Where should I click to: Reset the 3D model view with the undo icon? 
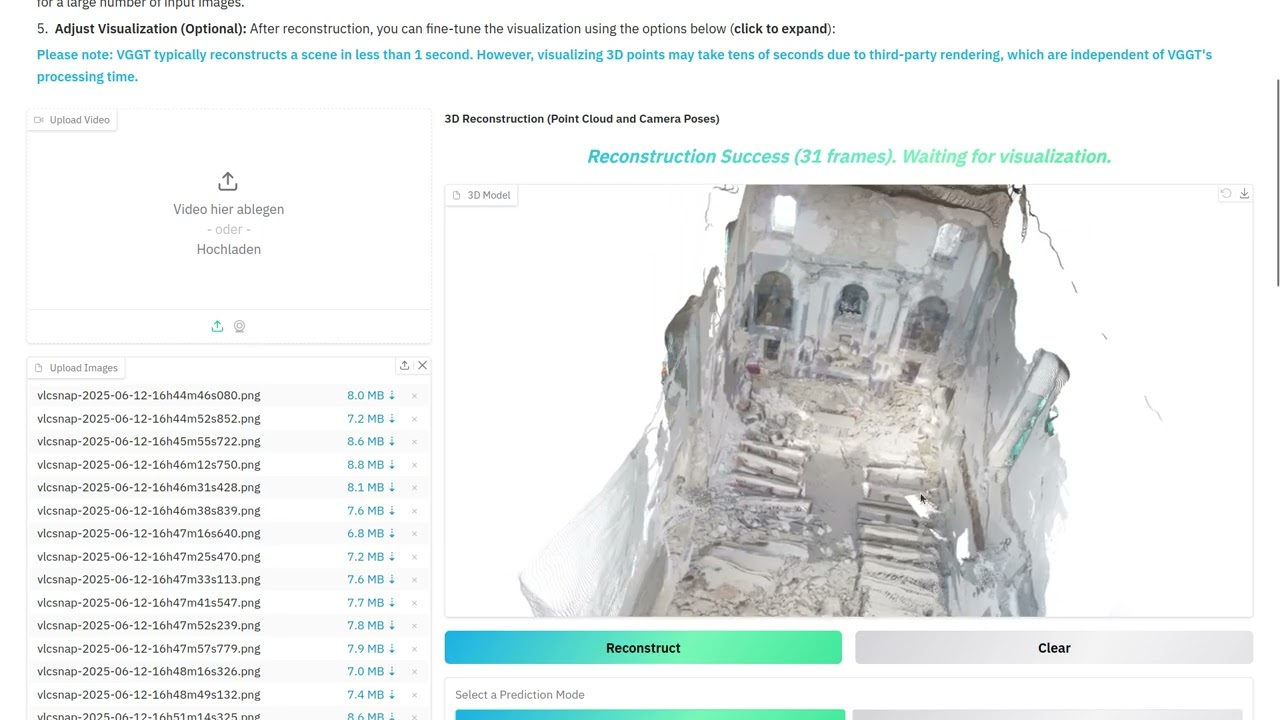[1226, 194]
